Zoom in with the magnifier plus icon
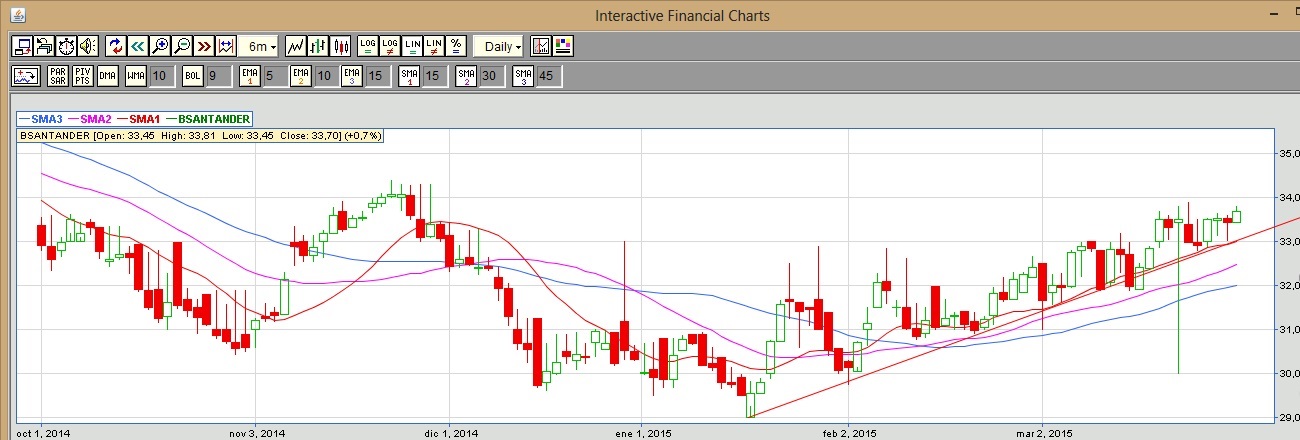The height and width of the screenshot is (440, 1300). (160, 46)
